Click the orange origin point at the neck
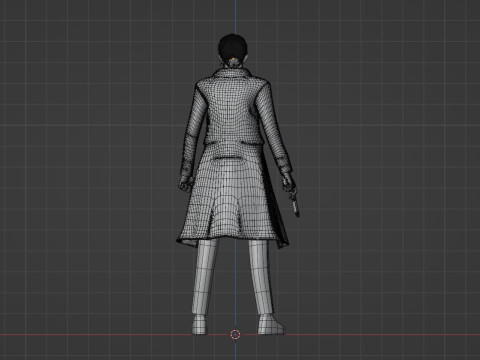 pos(234,60)
